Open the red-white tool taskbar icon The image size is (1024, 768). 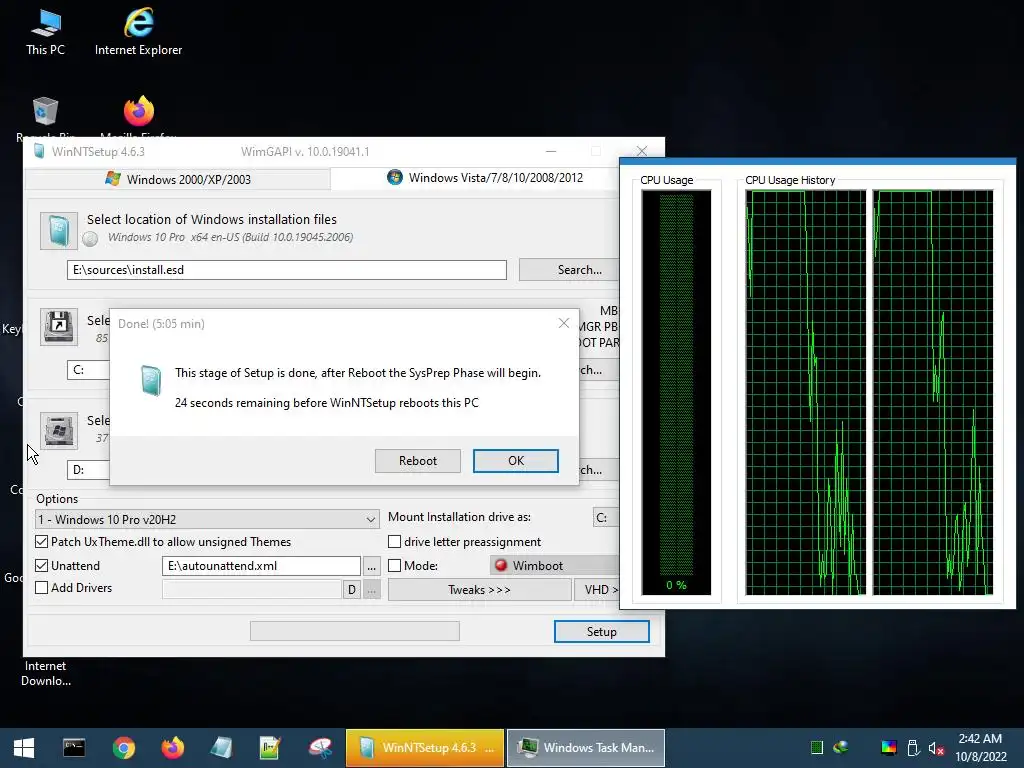coord(320,748)
